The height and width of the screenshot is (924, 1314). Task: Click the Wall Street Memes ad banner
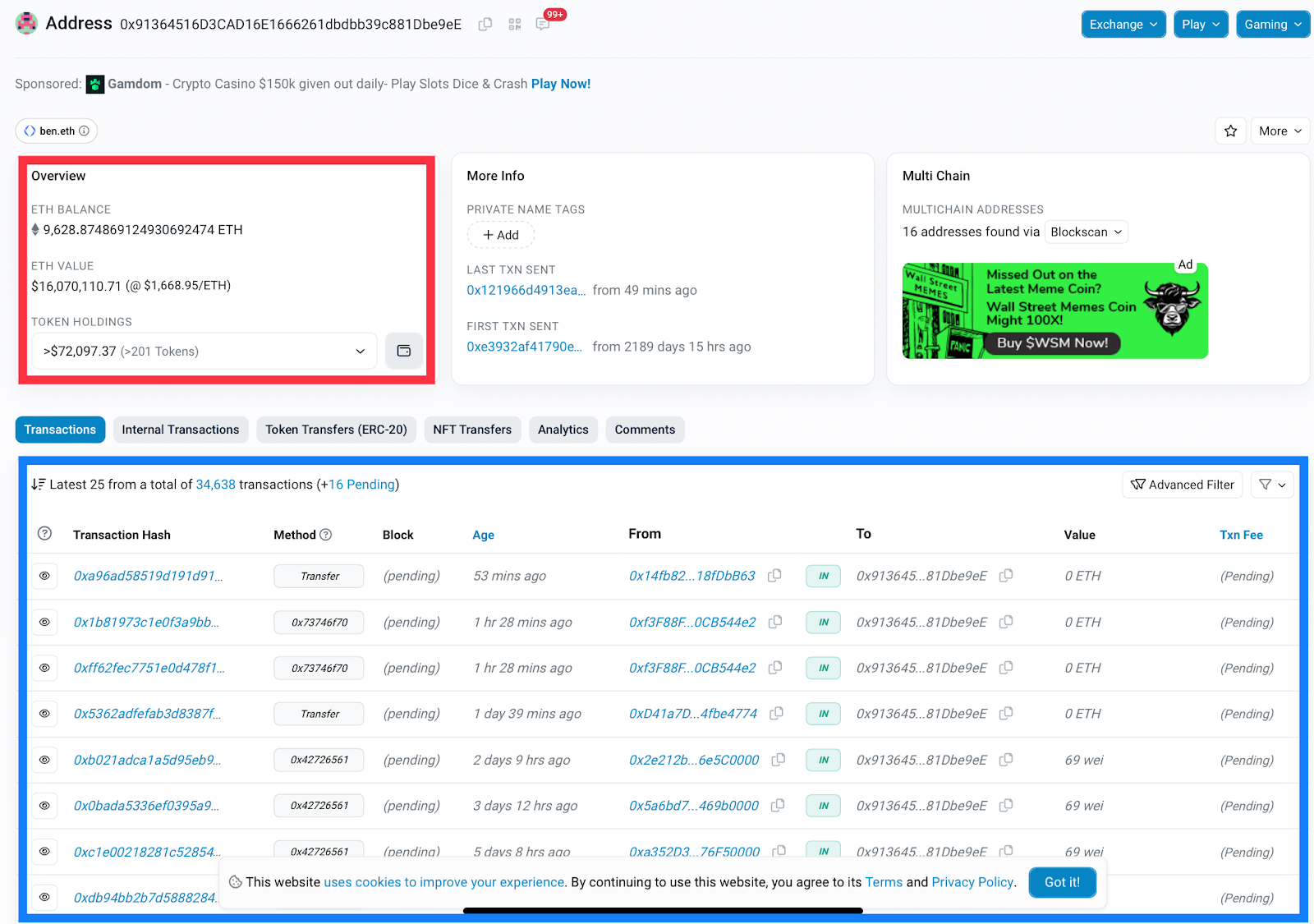(x=1054, y=310)
